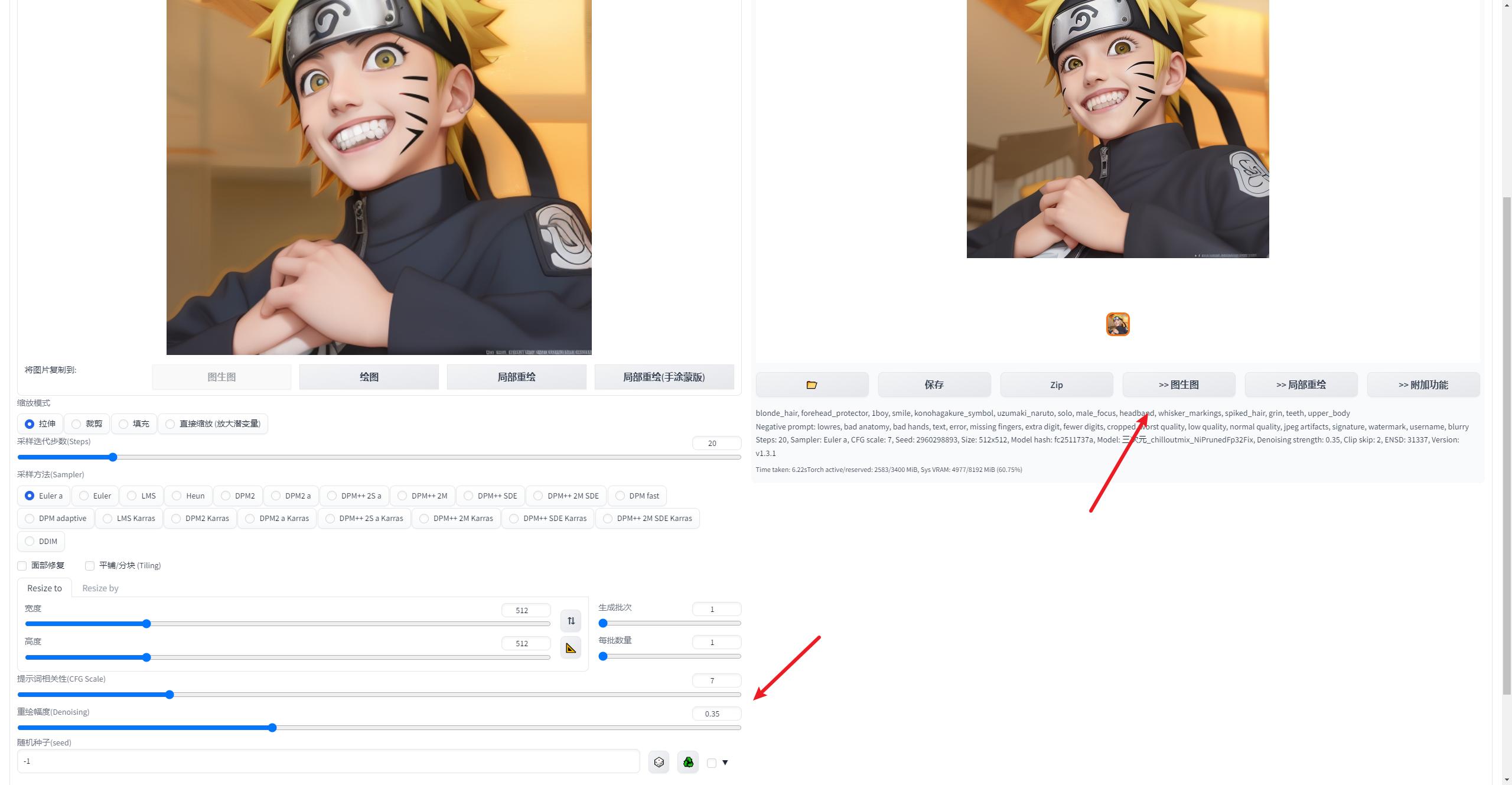Open the output folder icon under the result
The height and width of the screenshot is (785, 1512).
pyautogui.click(x=812, y=385)
